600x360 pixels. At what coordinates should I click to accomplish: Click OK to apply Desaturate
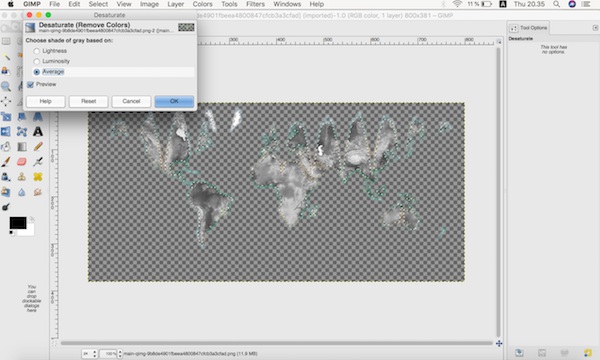pyautogui.click(x=174, y=101)
